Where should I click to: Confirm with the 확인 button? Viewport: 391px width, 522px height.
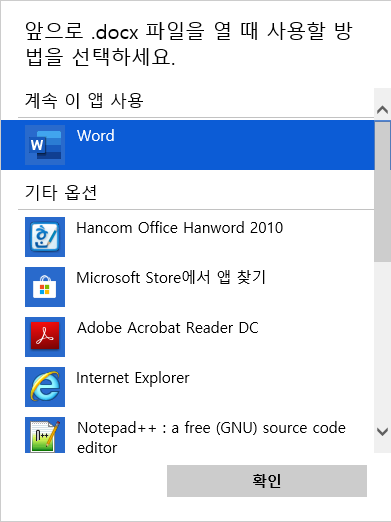267,481
